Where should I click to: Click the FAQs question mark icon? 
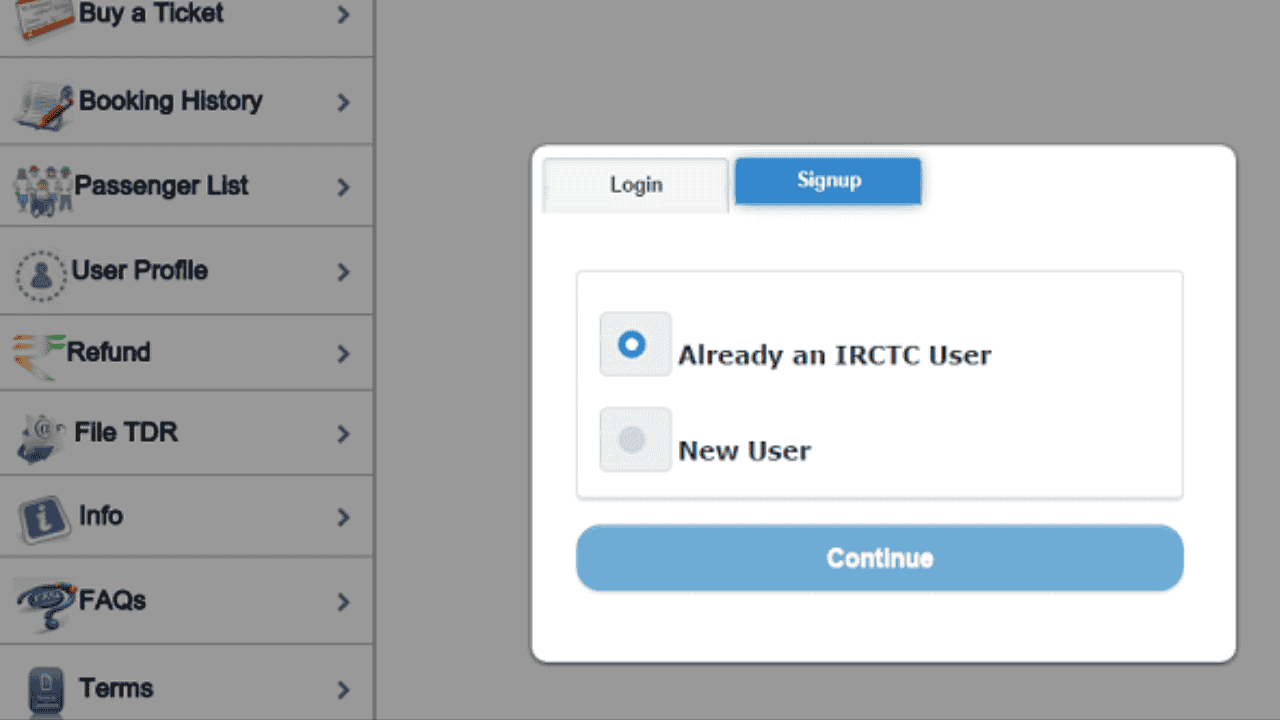pos(46,603)
